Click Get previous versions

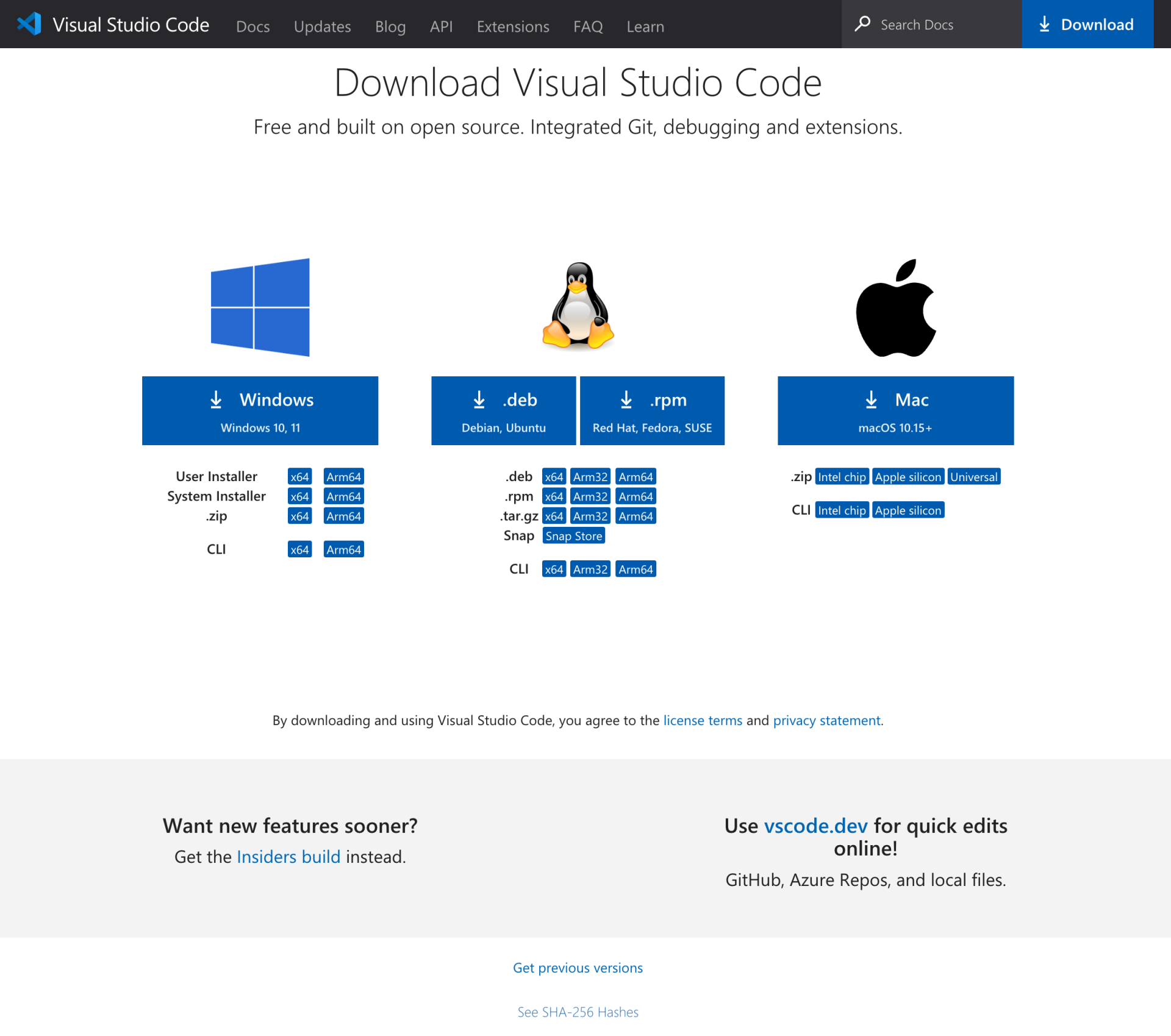pyautogui.click(x=578, y=967)
